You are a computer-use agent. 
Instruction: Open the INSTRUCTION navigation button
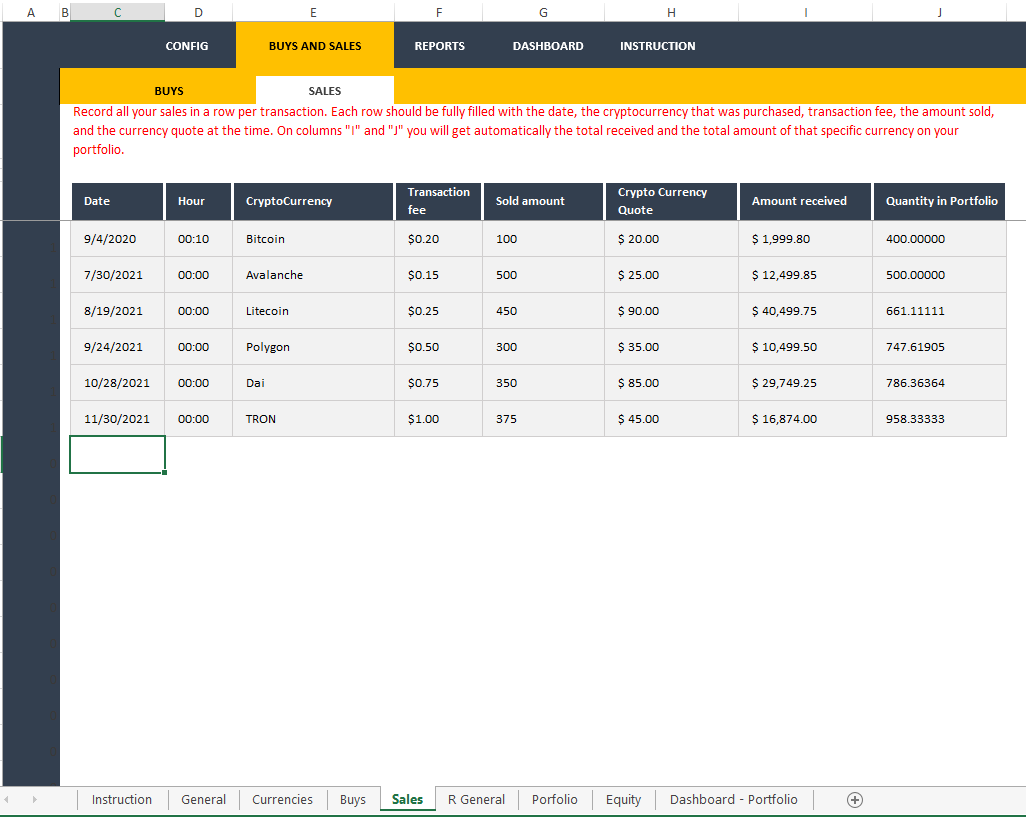(658, 46)
